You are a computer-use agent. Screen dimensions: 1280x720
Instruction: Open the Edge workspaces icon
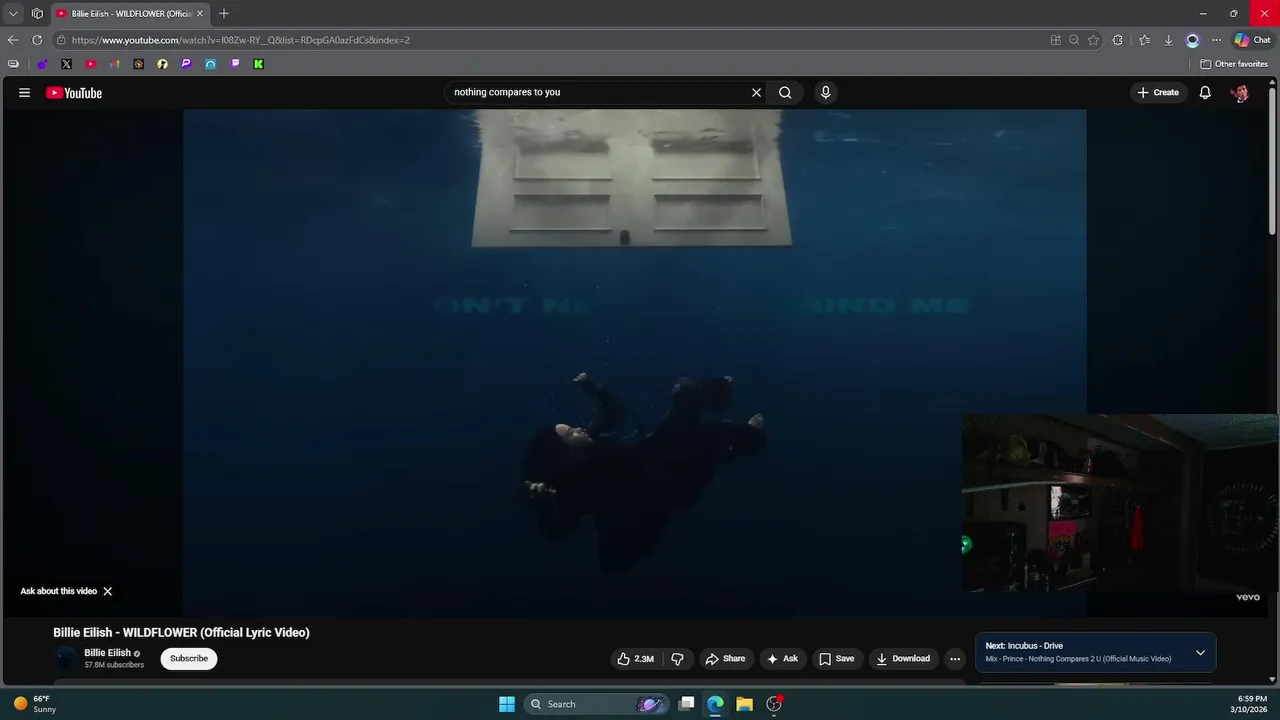click(x=37, y=14)
